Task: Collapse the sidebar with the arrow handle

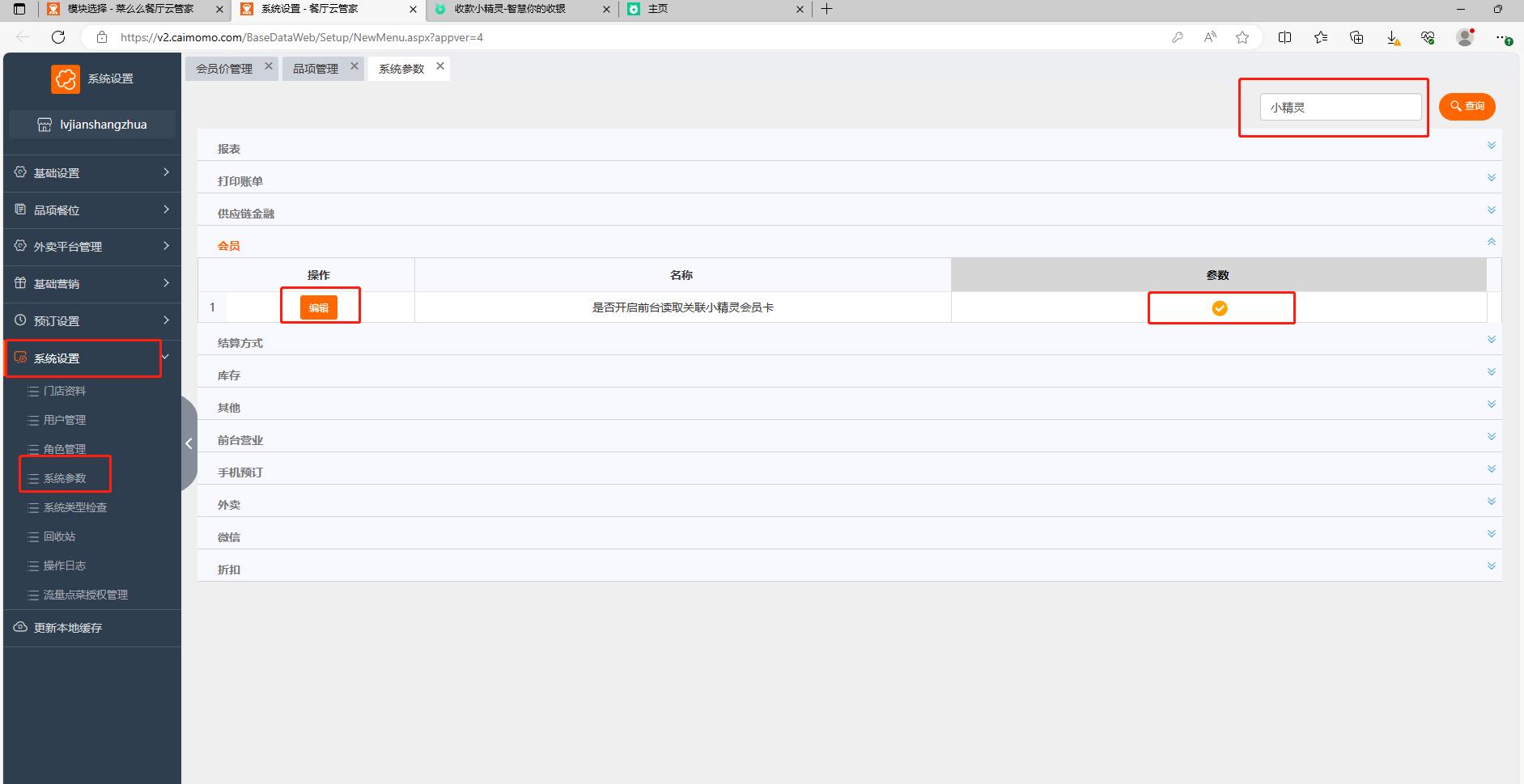Action: [x=189, y=443]
